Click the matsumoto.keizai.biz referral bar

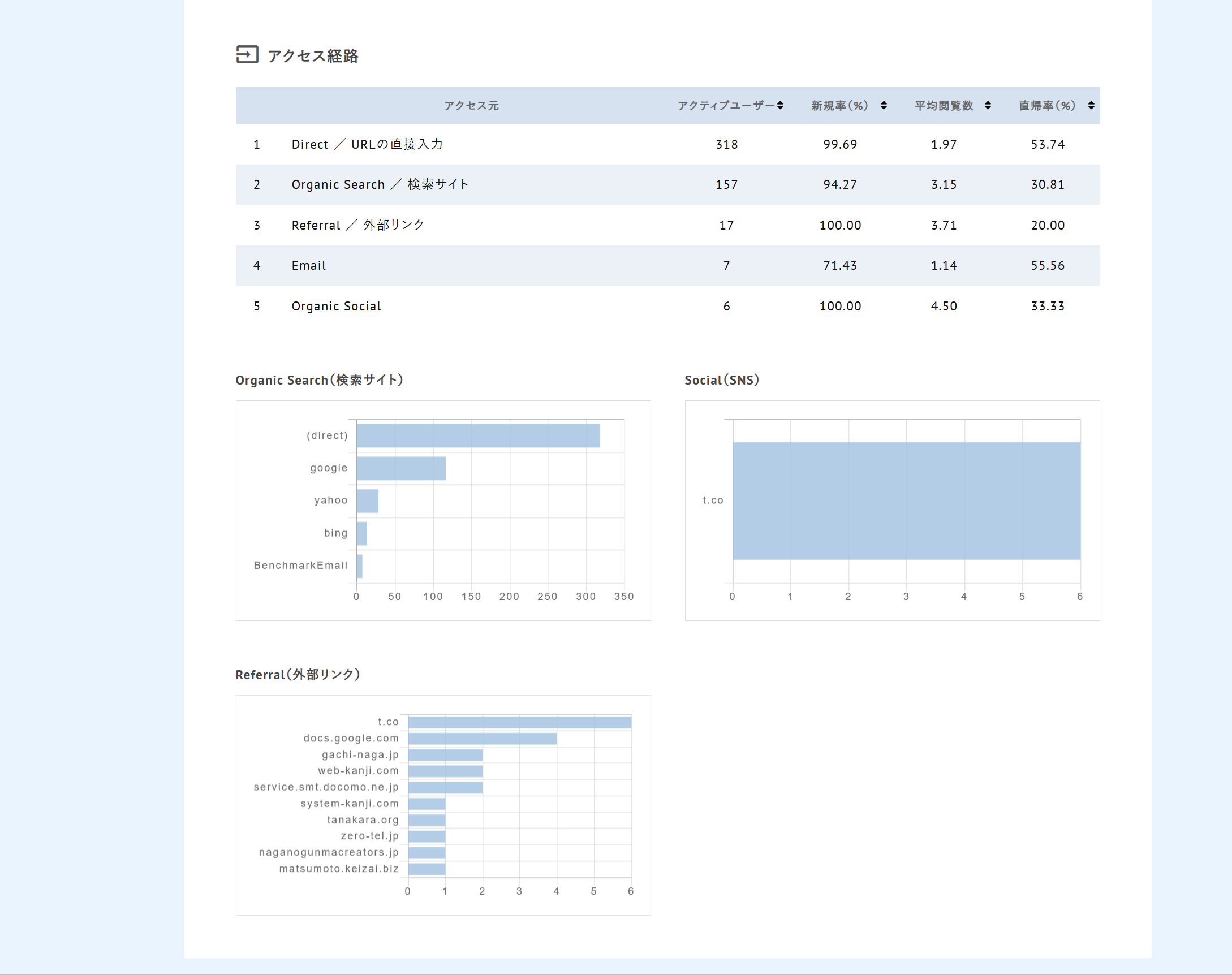click(x=427, y=869)
